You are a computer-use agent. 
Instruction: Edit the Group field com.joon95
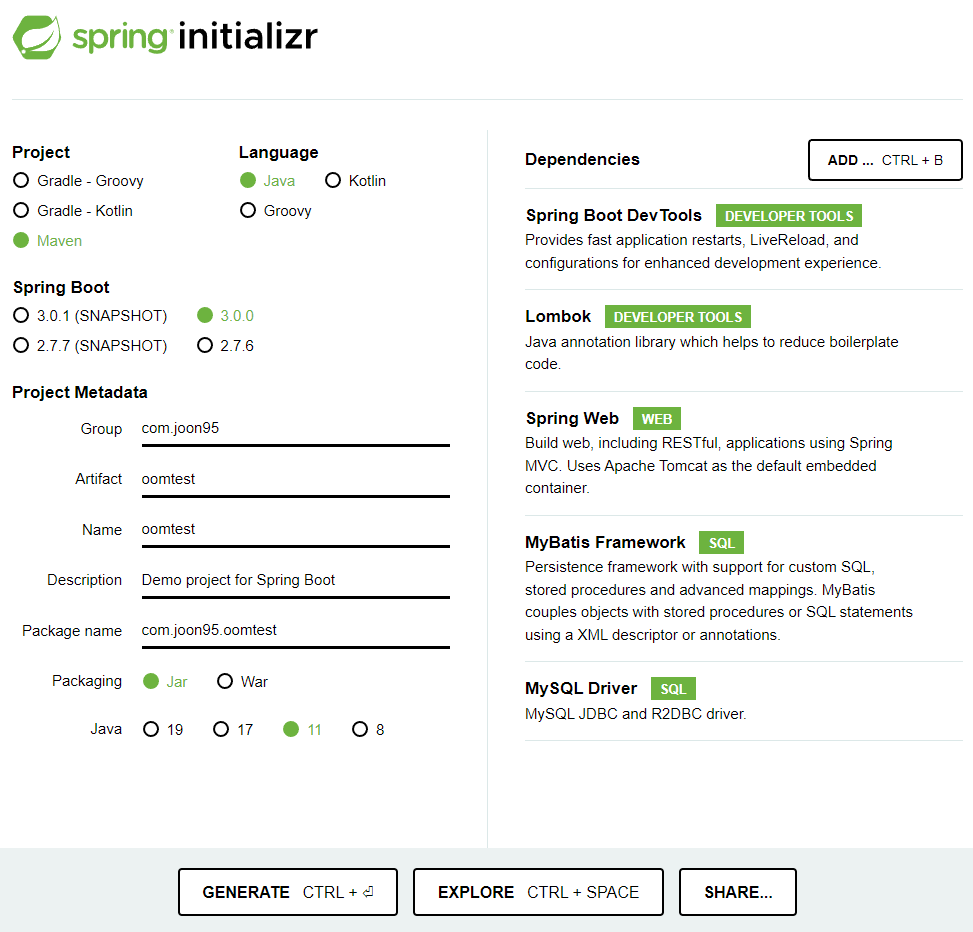(x=295, y=429)
